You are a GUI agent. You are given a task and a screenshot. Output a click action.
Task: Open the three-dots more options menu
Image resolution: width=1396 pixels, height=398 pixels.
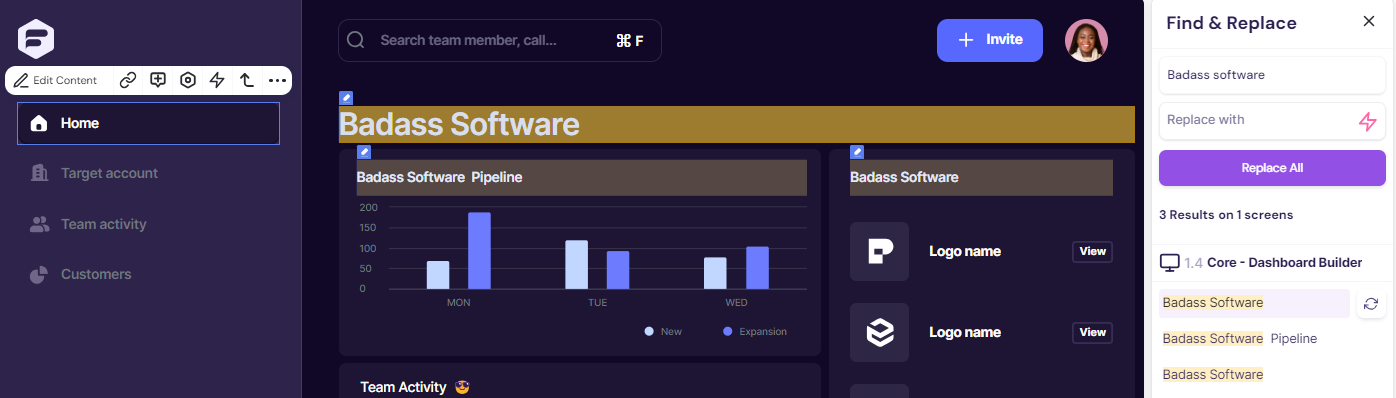click(x=277, y=80)
